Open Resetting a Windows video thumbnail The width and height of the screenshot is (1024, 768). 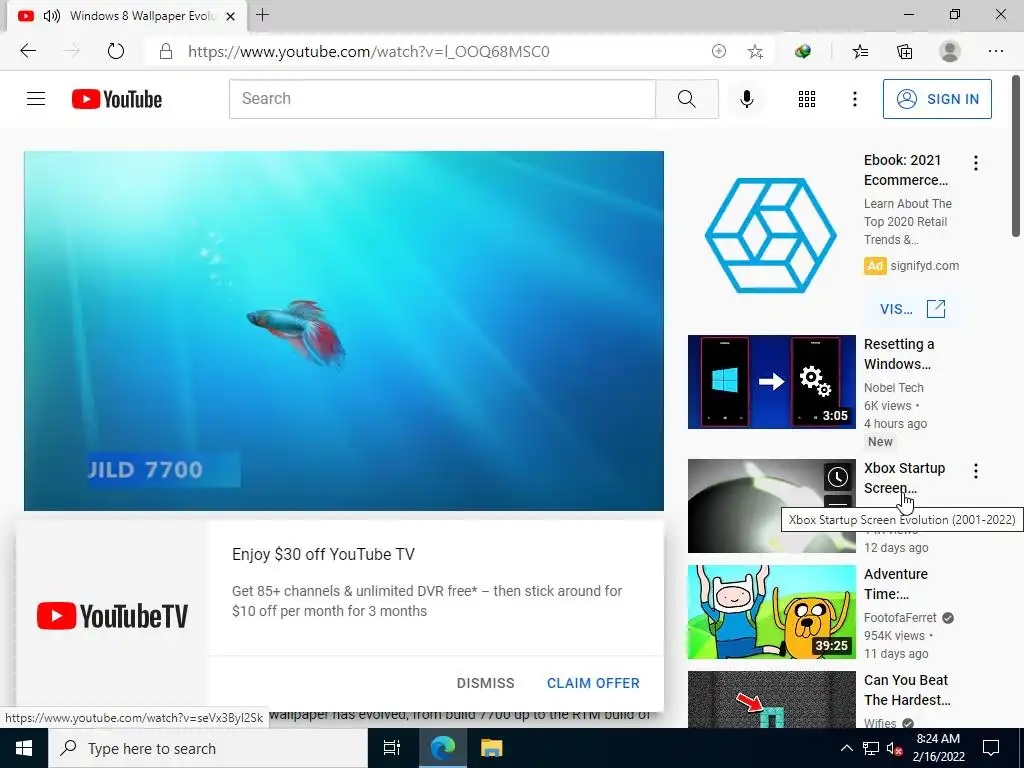pos(771,382)
